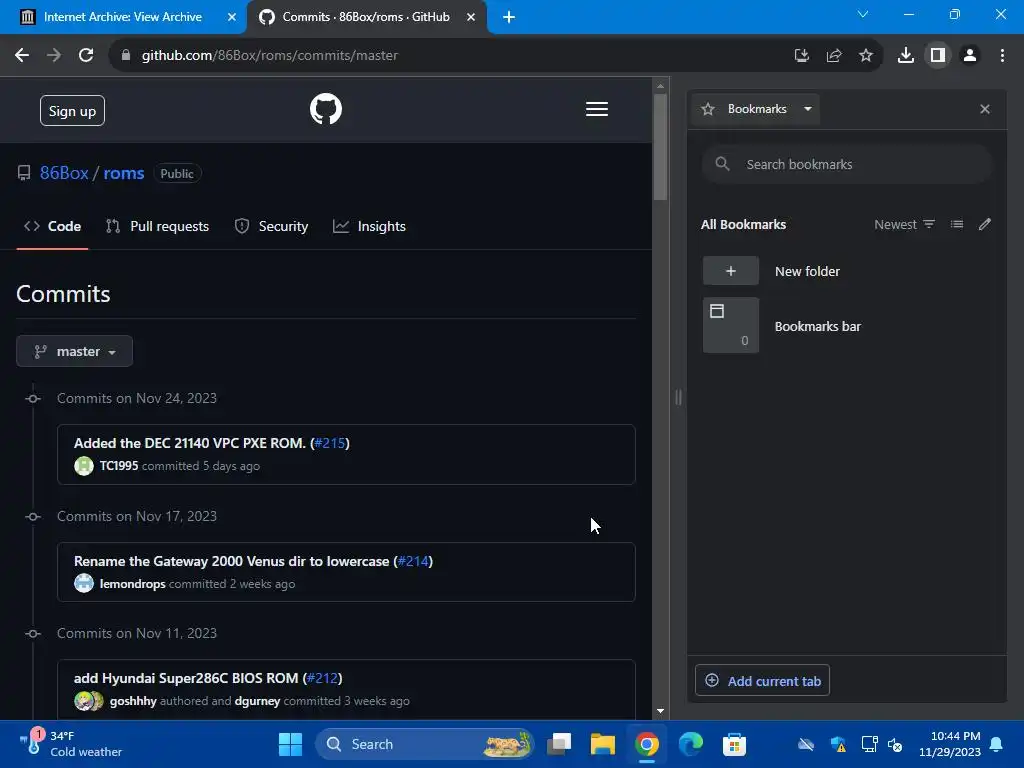Open the roms repository link
Image resolution: width=1024 pixels, height=768 pixels.
pos(124,173)
